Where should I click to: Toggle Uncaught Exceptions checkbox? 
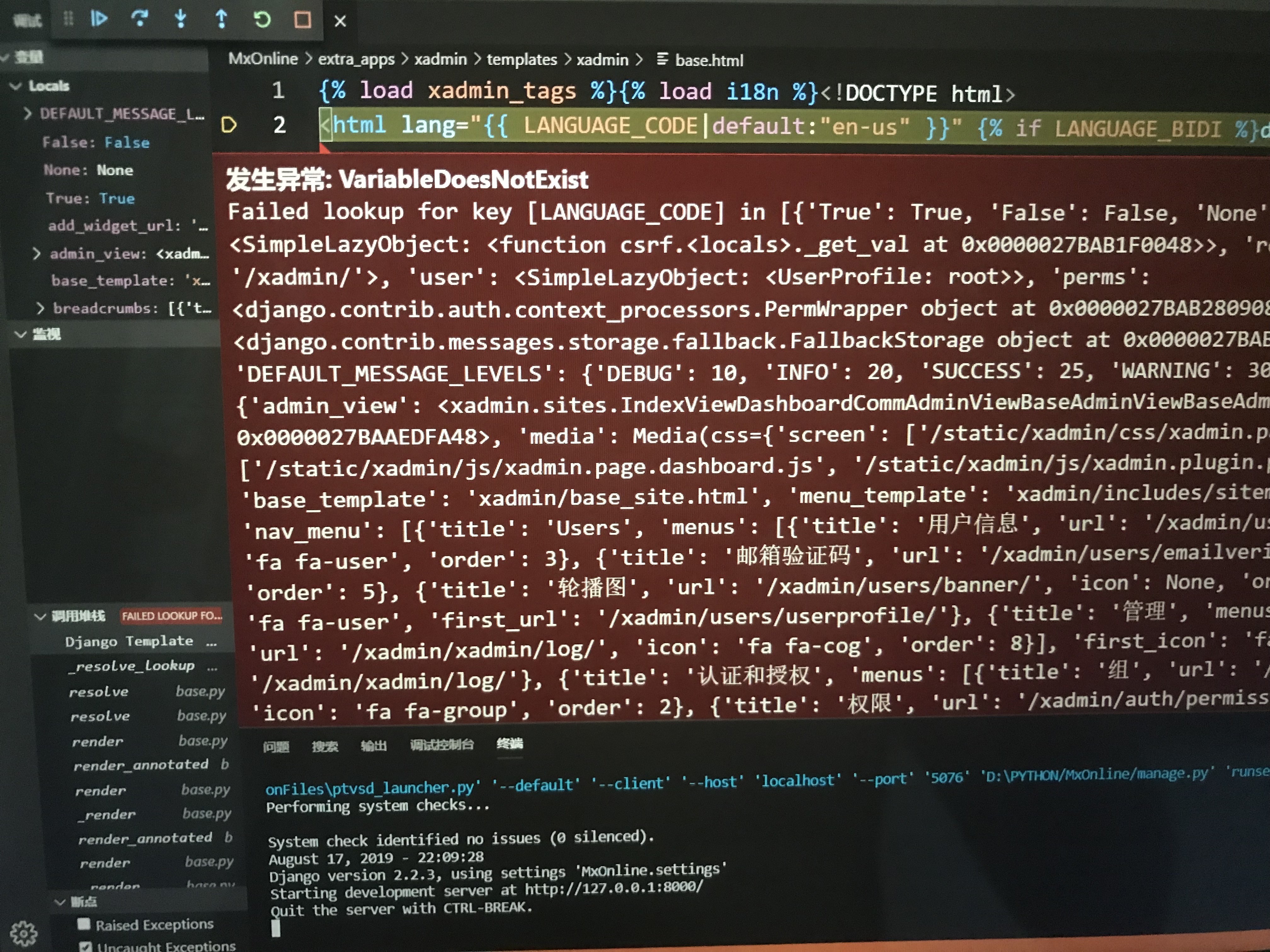tap(86, 946)
